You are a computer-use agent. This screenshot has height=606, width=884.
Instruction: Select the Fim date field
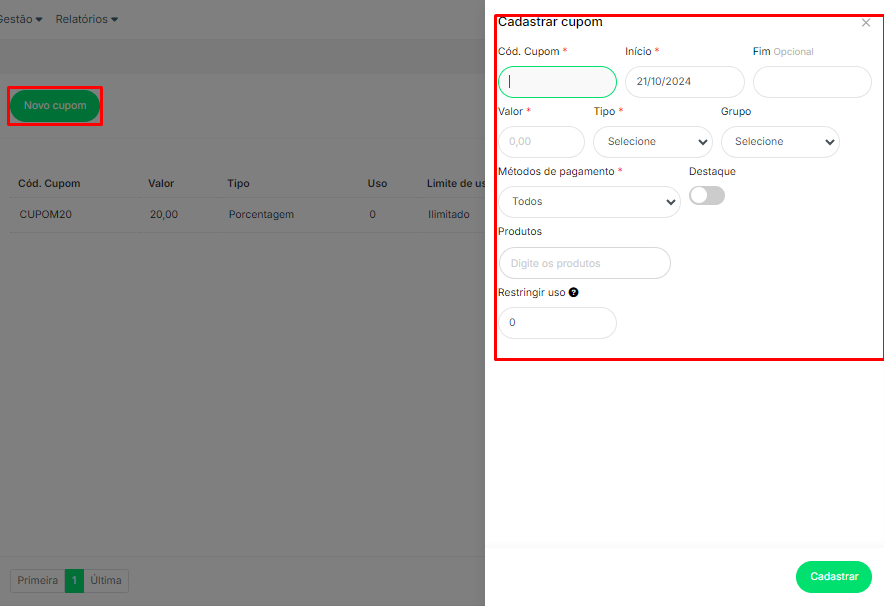811,82
